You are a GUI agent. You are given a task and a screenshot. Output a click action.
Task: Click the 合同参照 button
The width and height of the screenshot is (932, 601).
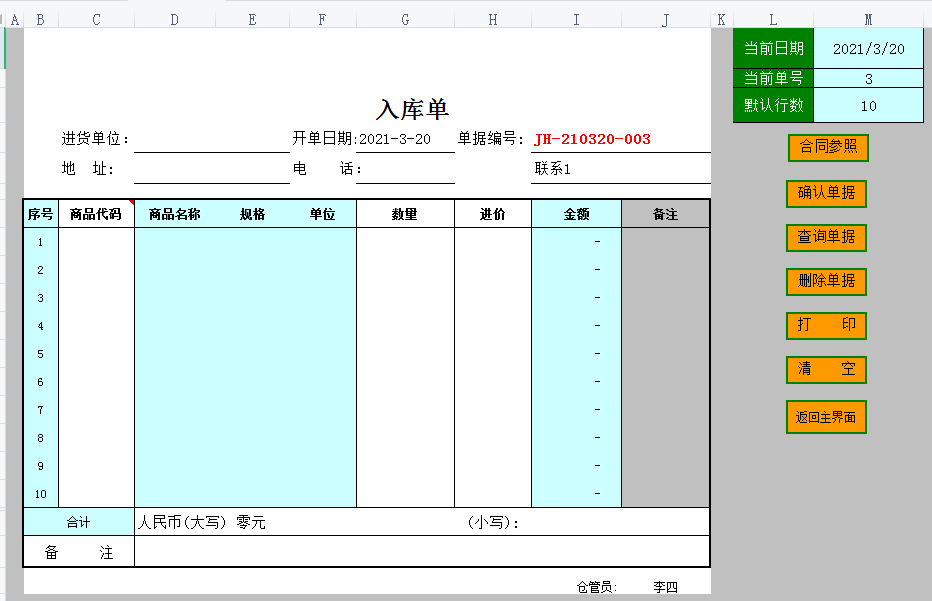[826, 147]
